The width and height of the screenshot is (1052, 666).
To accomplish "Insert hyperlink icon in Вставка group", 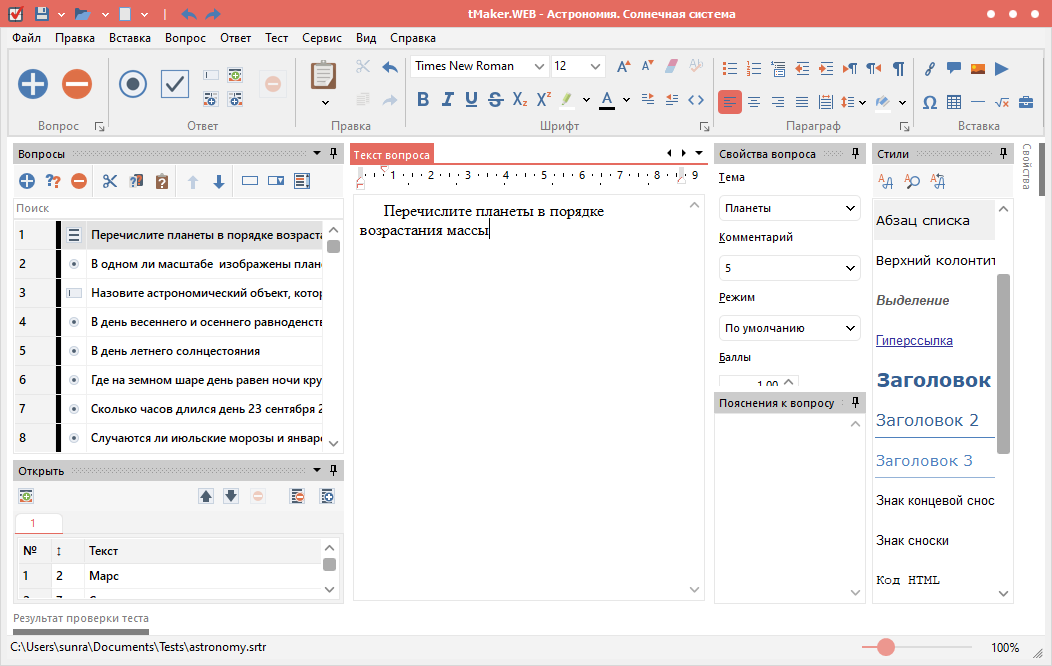I will coord(930,68).
